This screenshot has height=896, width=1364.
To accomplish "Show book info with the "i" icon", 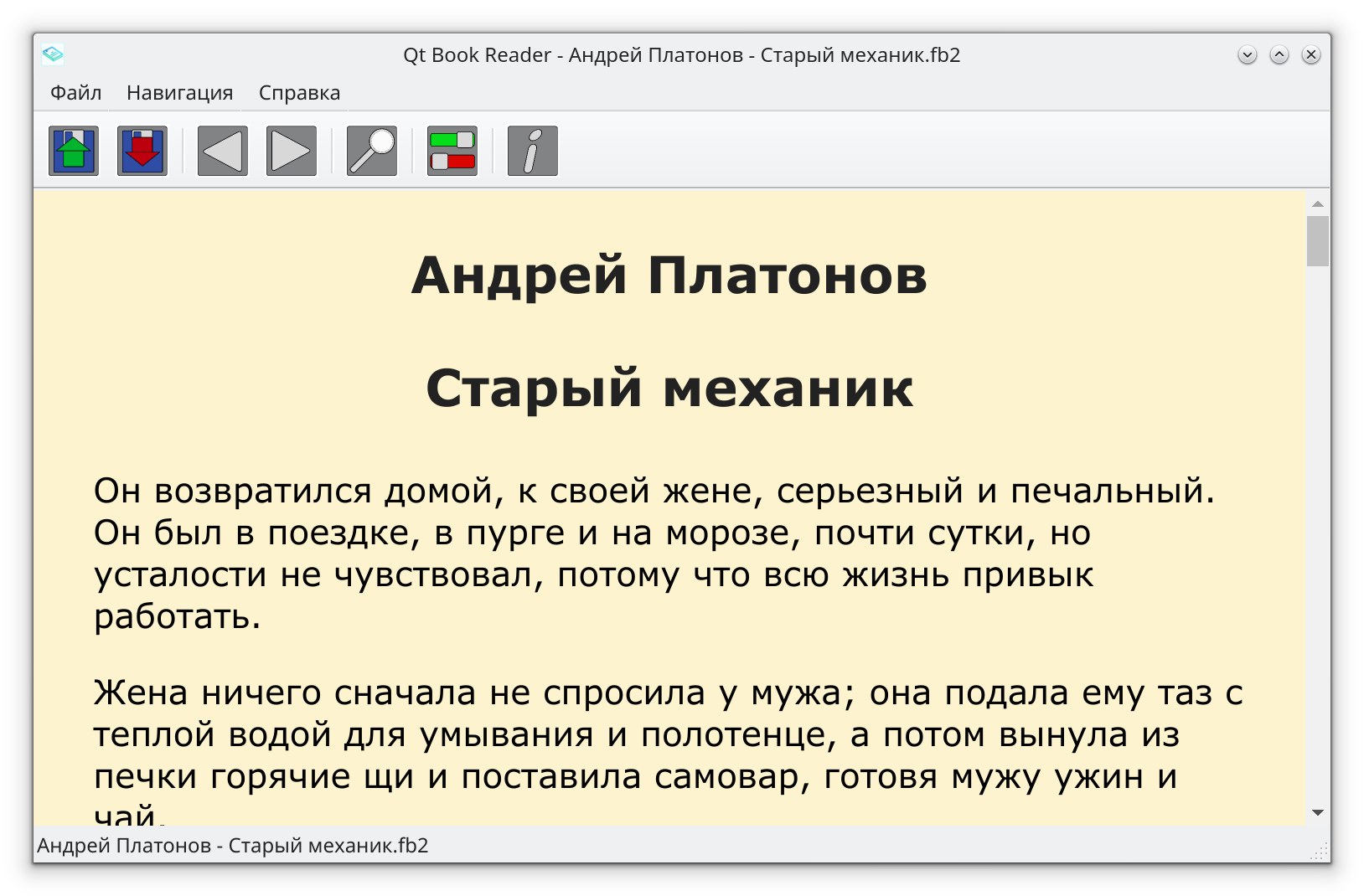I will 533,152.
